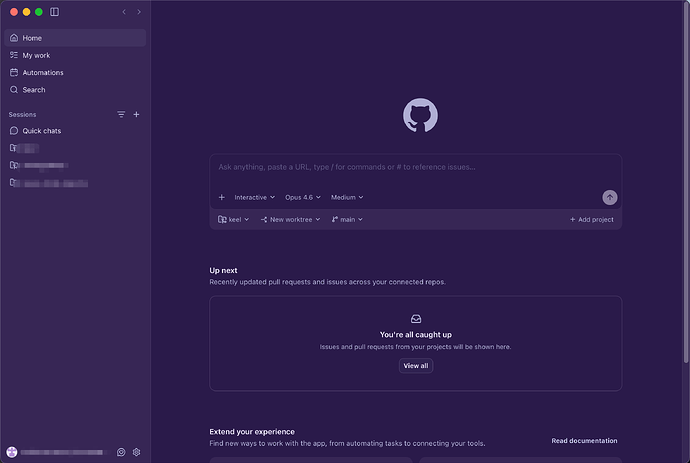This screenshot has width=690, height=463.
Task: Click the GitHub logo icon
Action: click(420, 115)
